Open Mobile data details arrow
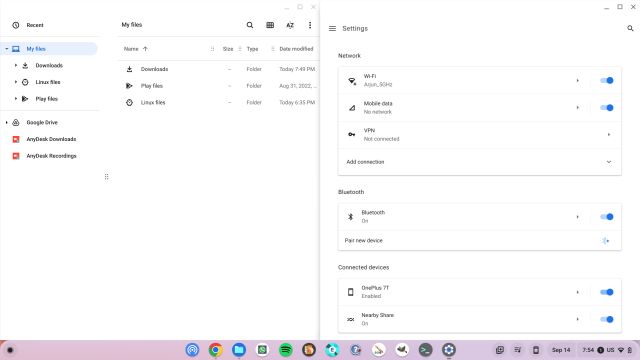Screen dimensions: 640x360 click(578, 108)
